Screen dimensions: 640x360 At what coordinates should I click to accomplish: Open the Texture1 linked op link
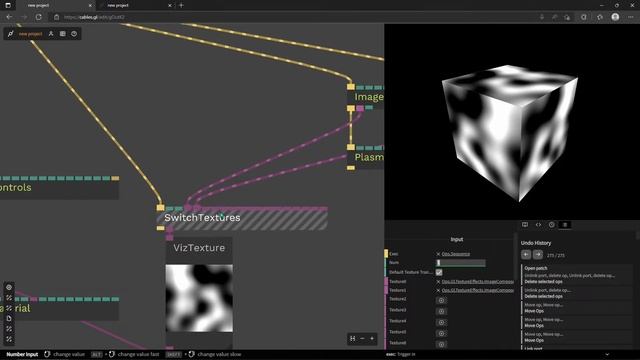coord(478,291)
